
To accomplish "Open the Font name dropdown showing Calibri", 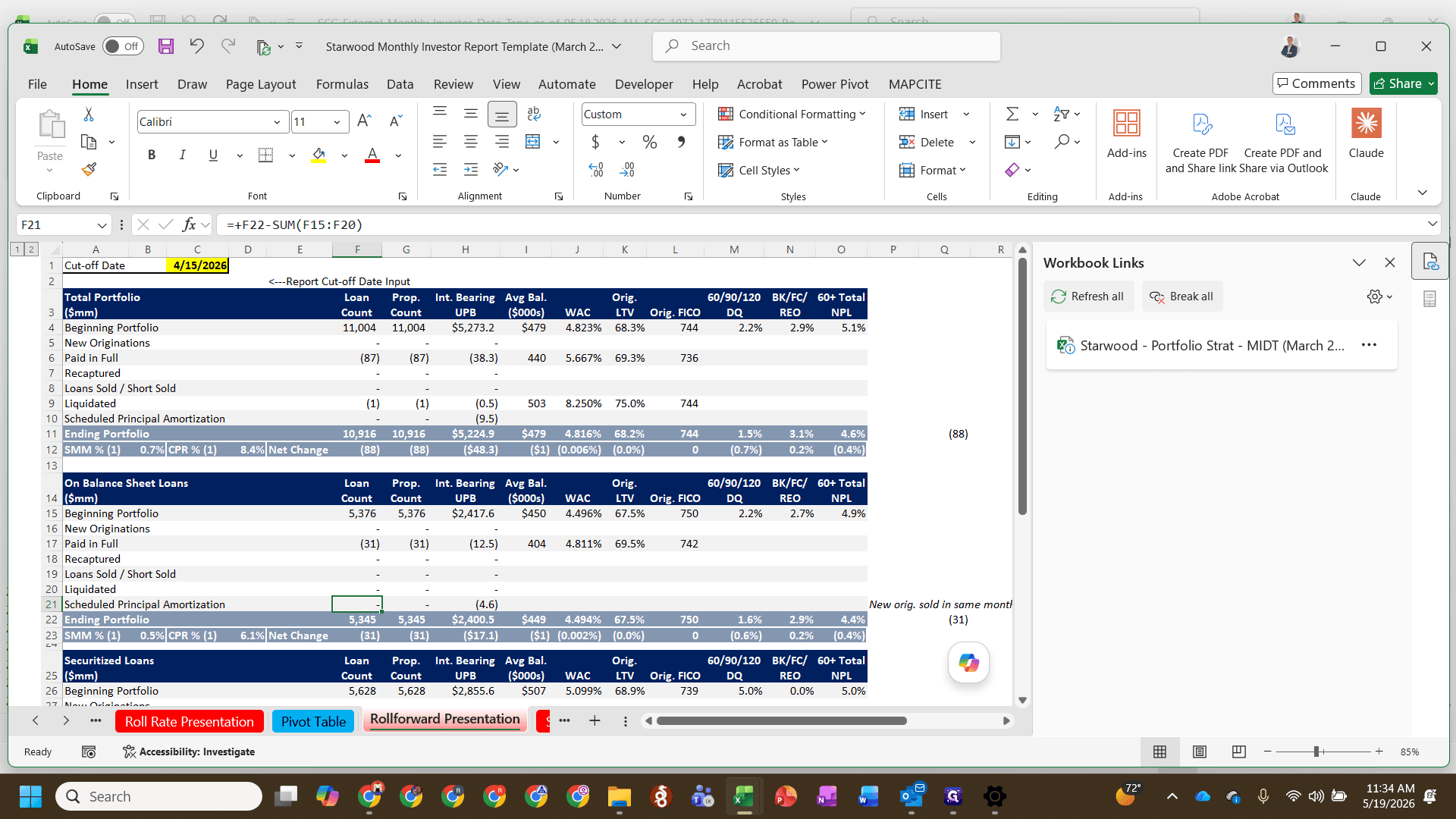I will click(x=277, y=122).
